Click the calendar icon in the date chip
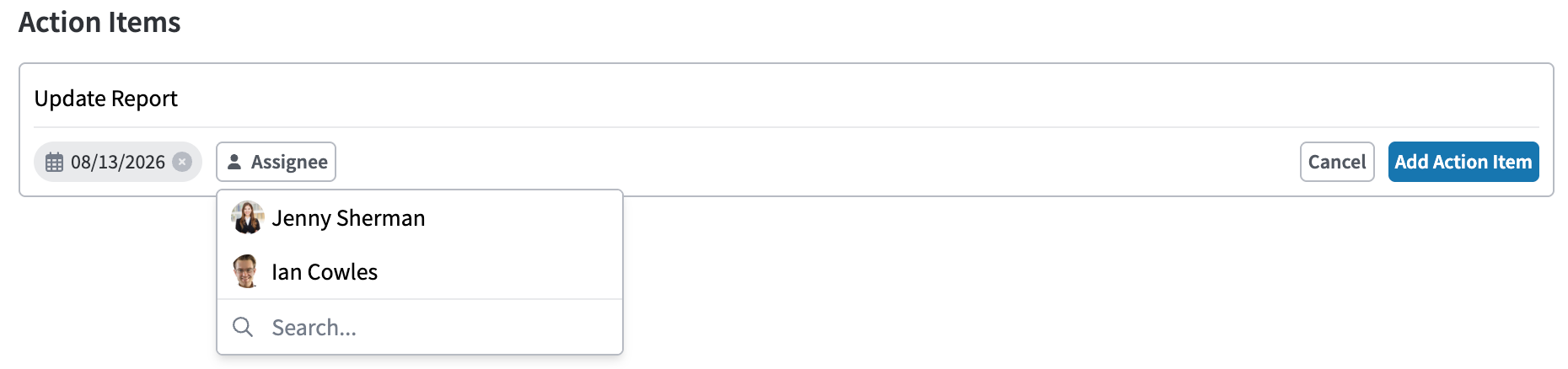Viewport: 1568px width, 369px height. click(x=54, y=162)
